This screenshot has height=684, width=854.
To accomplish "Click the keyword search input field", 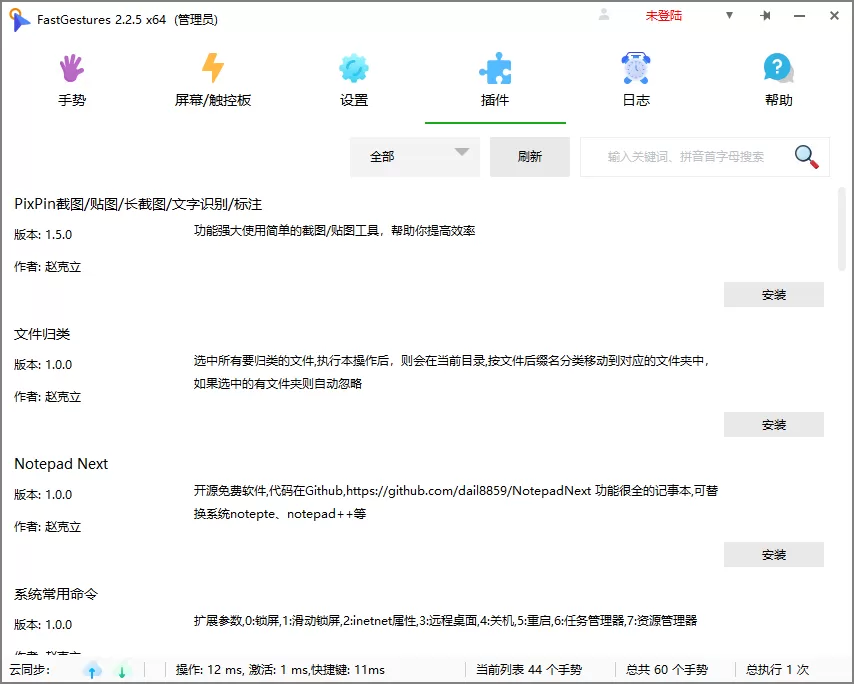I will [690, 157].
